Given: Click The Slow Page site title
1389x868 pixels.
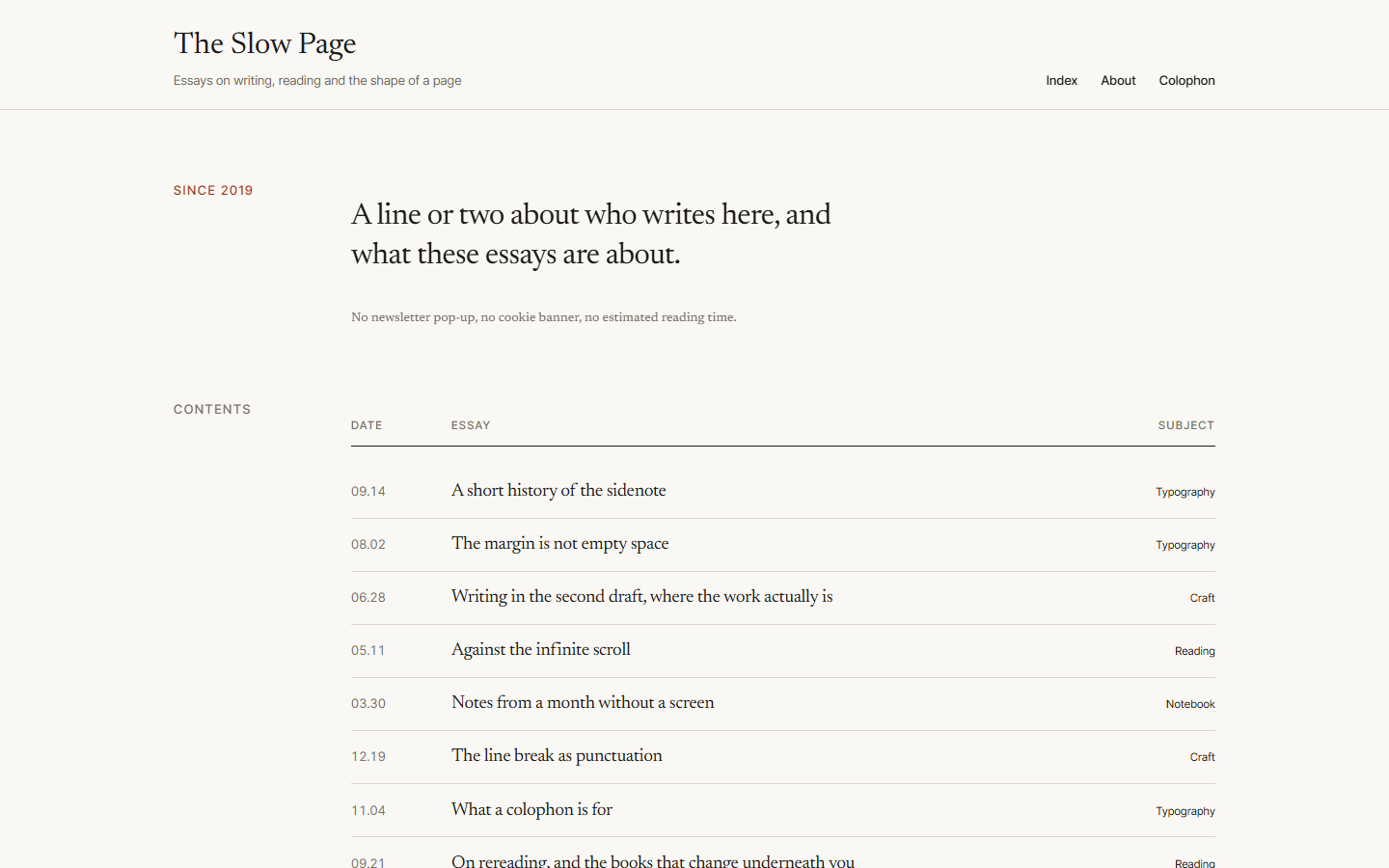Looking at the screenshot, I should tap(264, 43).
